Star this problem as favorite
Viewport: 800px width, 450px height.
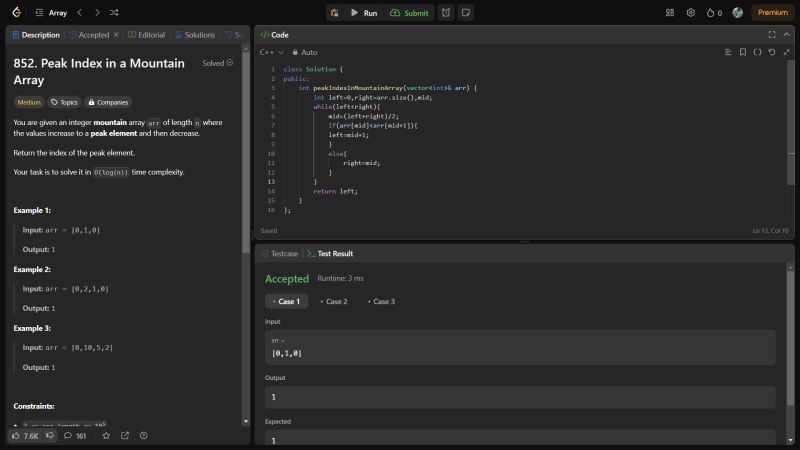point(106,435)
